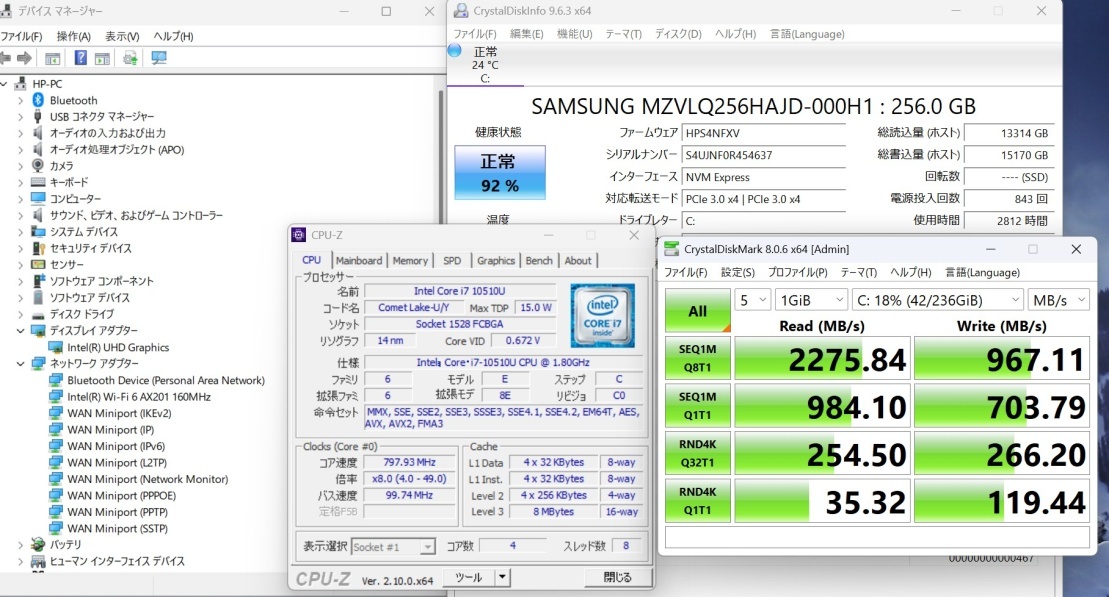Image resolution: width=1109 pixels, height=597 pixels.
Task: Collapse the ディスプレイ アダプター node
Action: coord(21,330)
